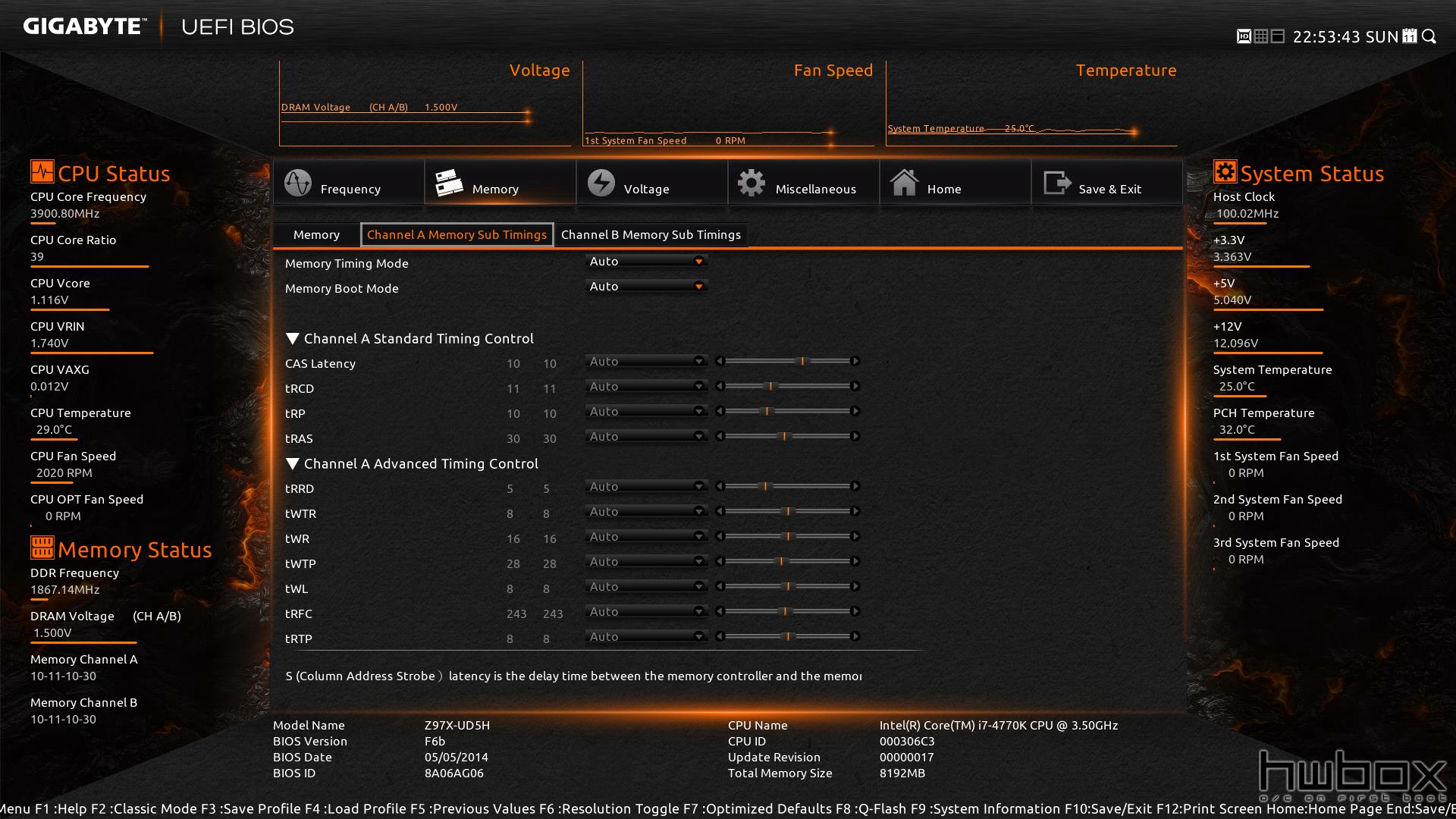
Task: Click the CPU Status heartbeat icon
Action: pyautogui.click(x=42, y=171)
